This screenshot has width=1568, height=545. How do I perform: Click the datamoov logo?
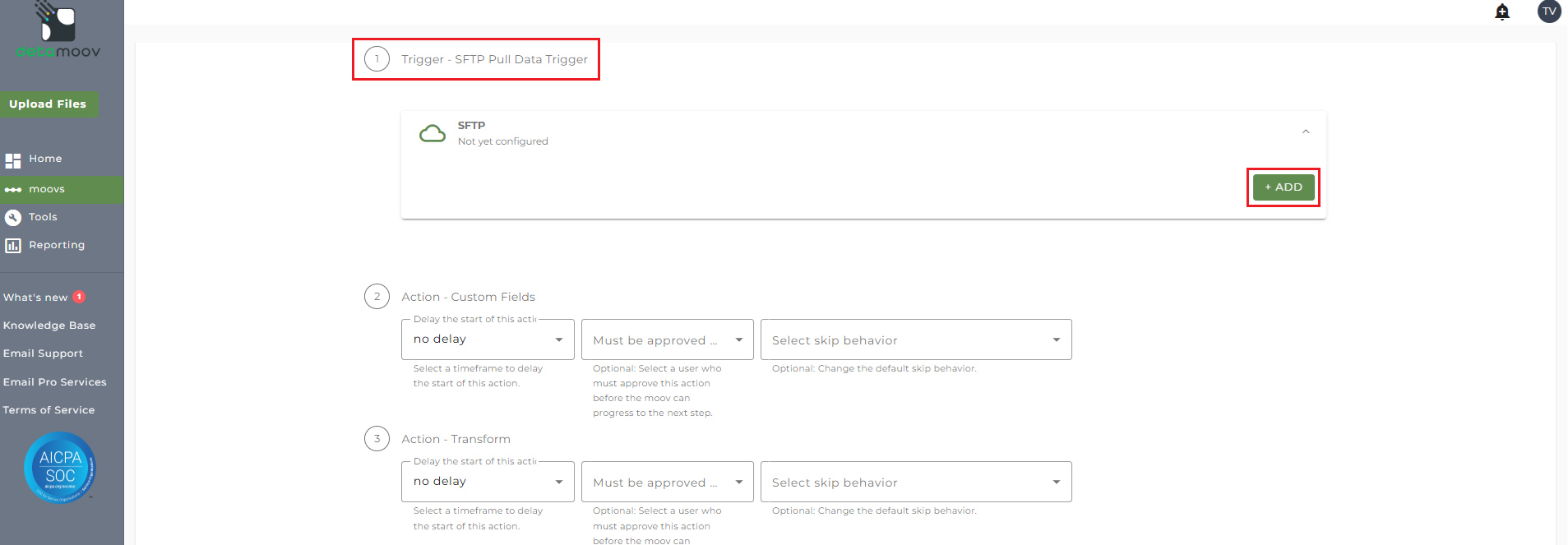(58, 31)
